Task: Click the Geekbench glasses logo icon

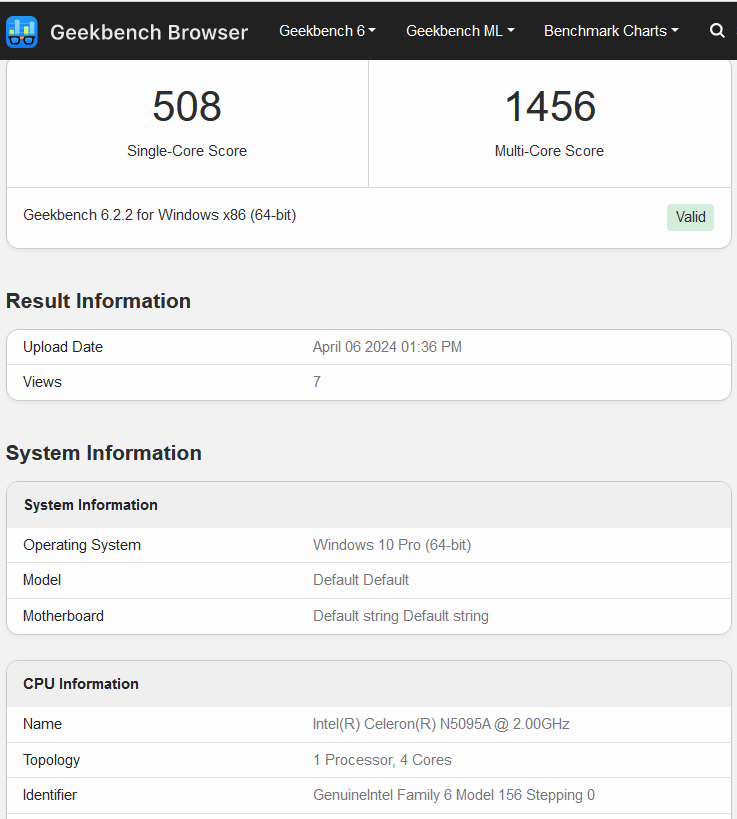Action: click(x=21, y=32)
